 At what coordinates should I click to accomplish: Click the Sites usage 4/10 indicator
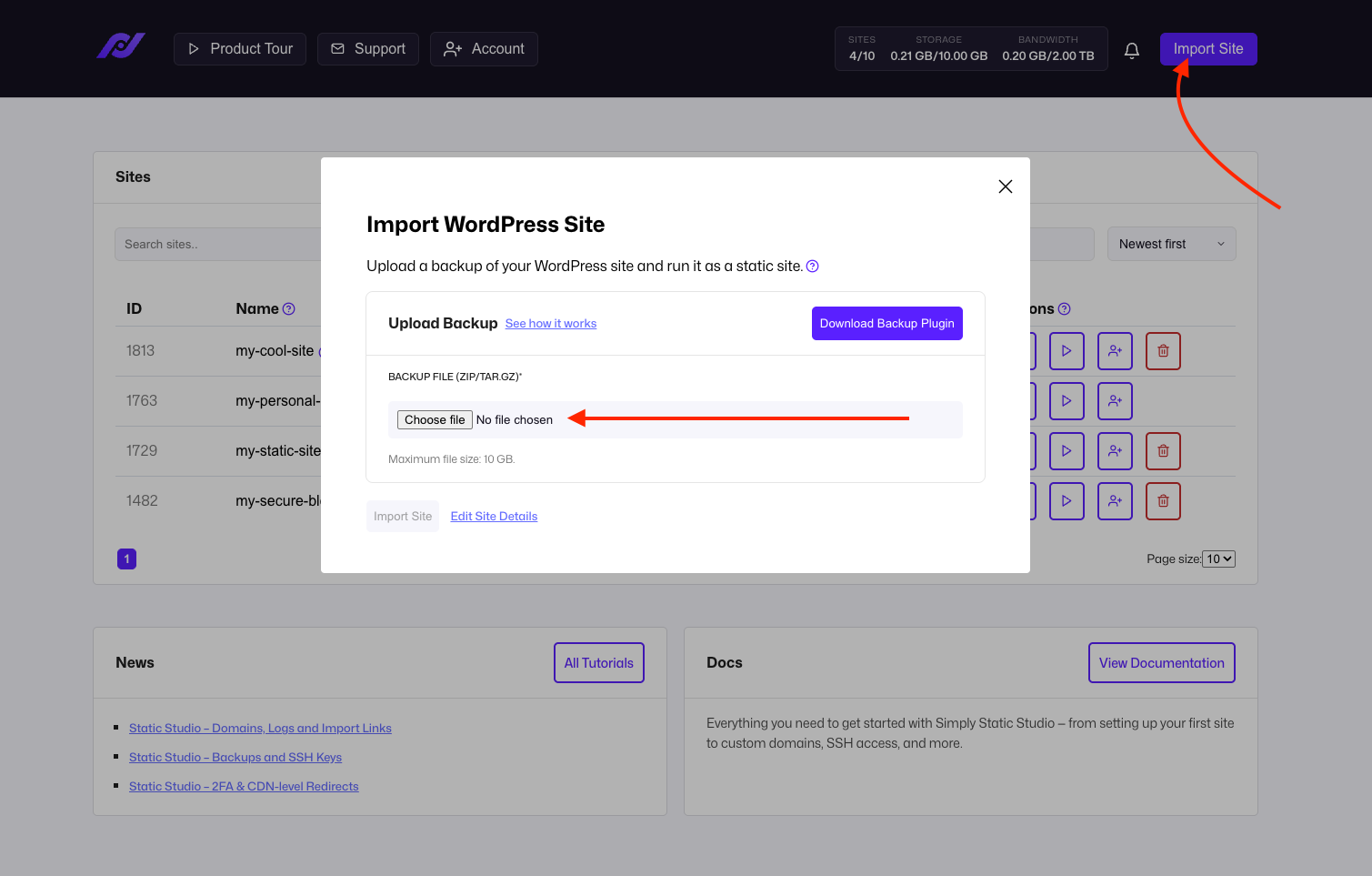coord(862,49)
